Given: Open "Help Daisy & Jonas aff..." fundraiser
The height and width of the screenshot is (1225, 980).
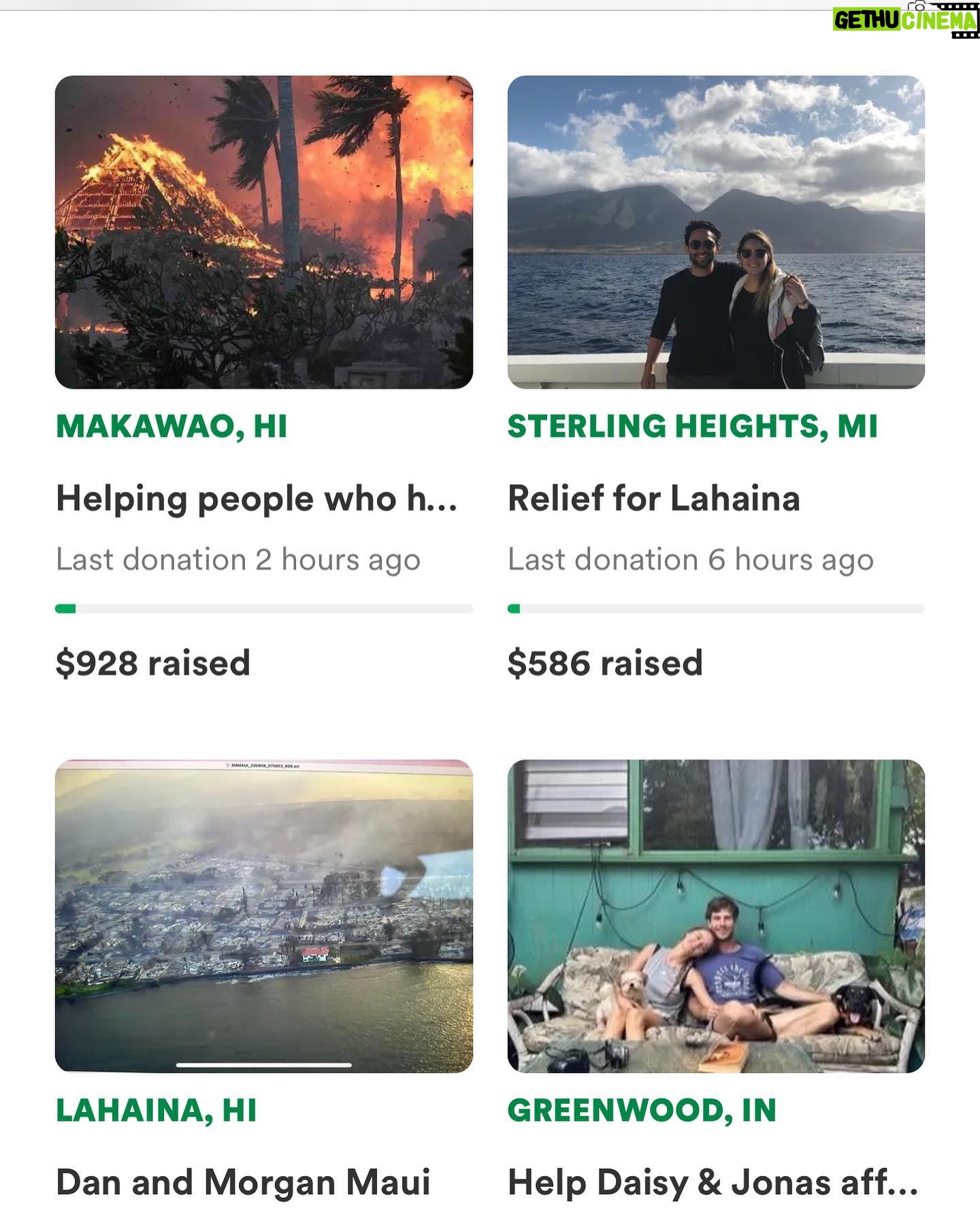Looking at the screenshot, I should pos(713,1182).
